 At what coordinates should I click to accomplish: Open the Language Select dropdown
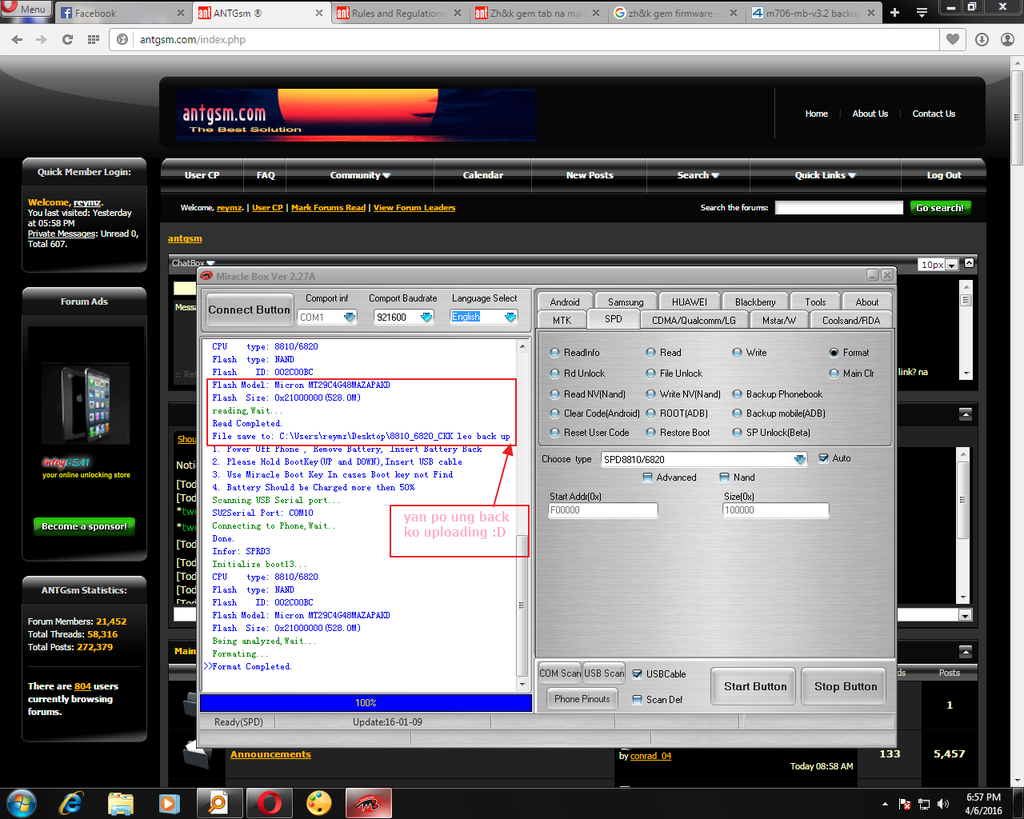click(510, 317)
